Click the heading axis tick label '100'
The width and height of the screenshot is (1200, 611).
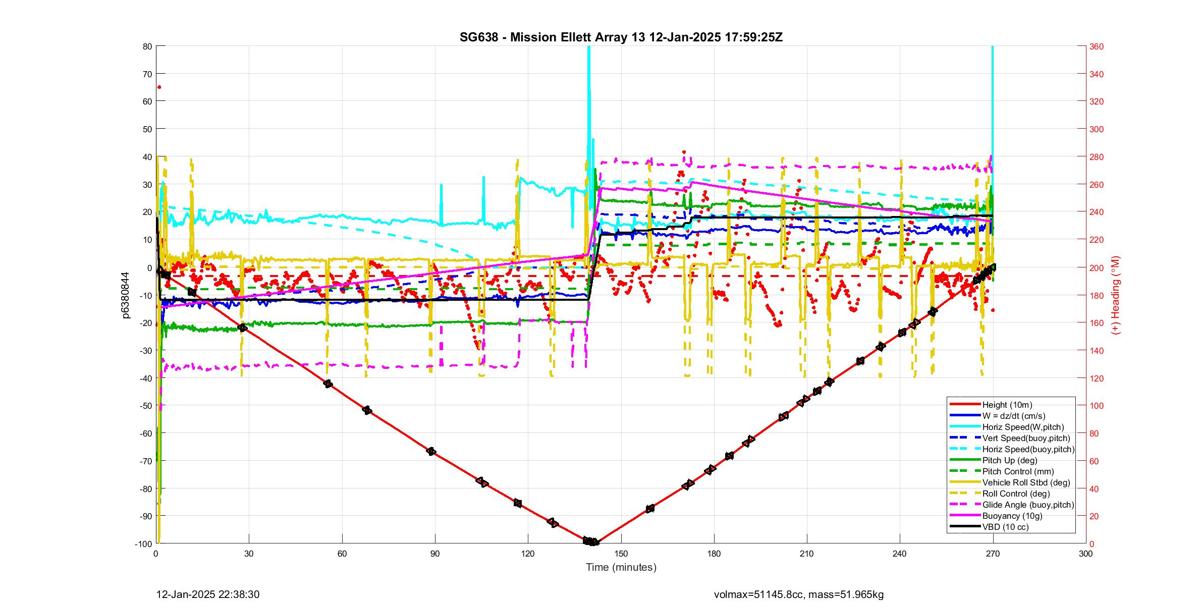[x=1099, y=405]
